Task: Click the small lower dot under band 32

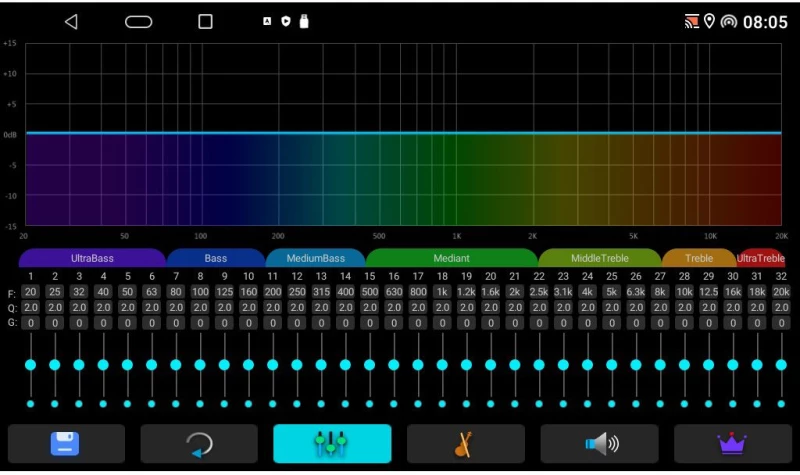Action: (x=781, y=404)
